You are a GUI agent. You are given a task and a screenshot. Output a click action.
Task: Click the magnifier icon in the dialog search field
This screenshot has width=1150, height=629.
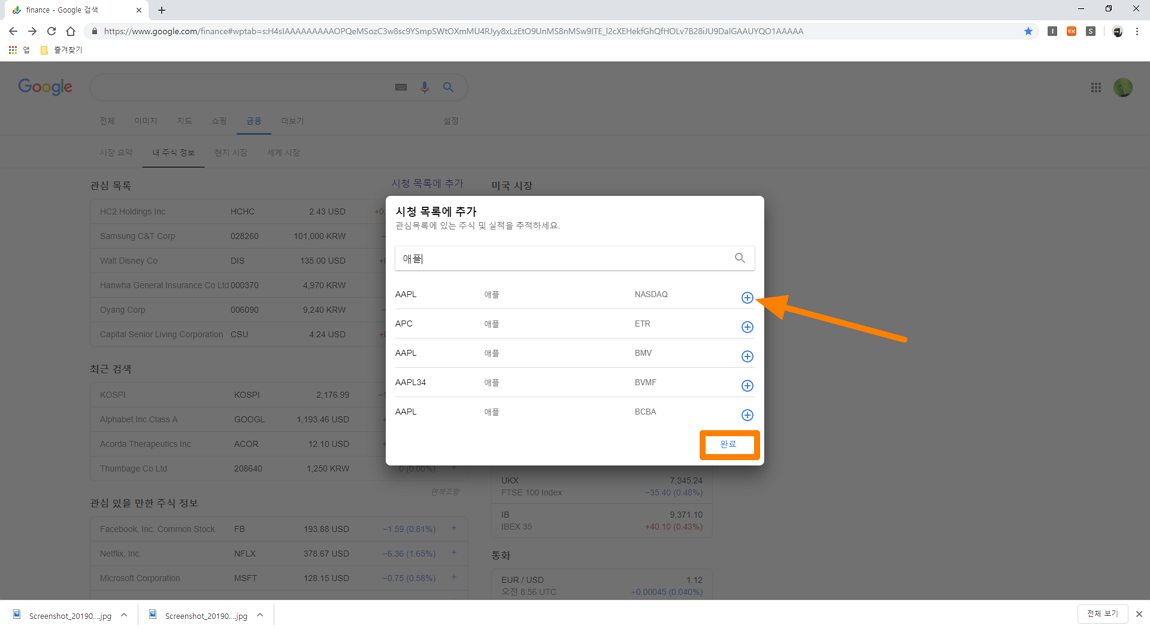click(x=739, y=258)
